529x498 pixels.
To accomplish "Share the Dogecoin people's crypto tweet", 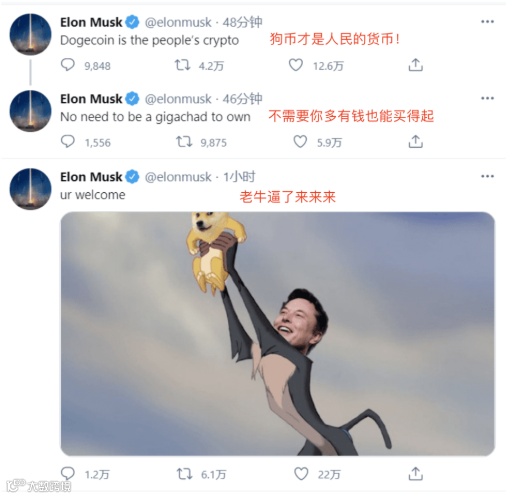I will (x=415, y=65).
